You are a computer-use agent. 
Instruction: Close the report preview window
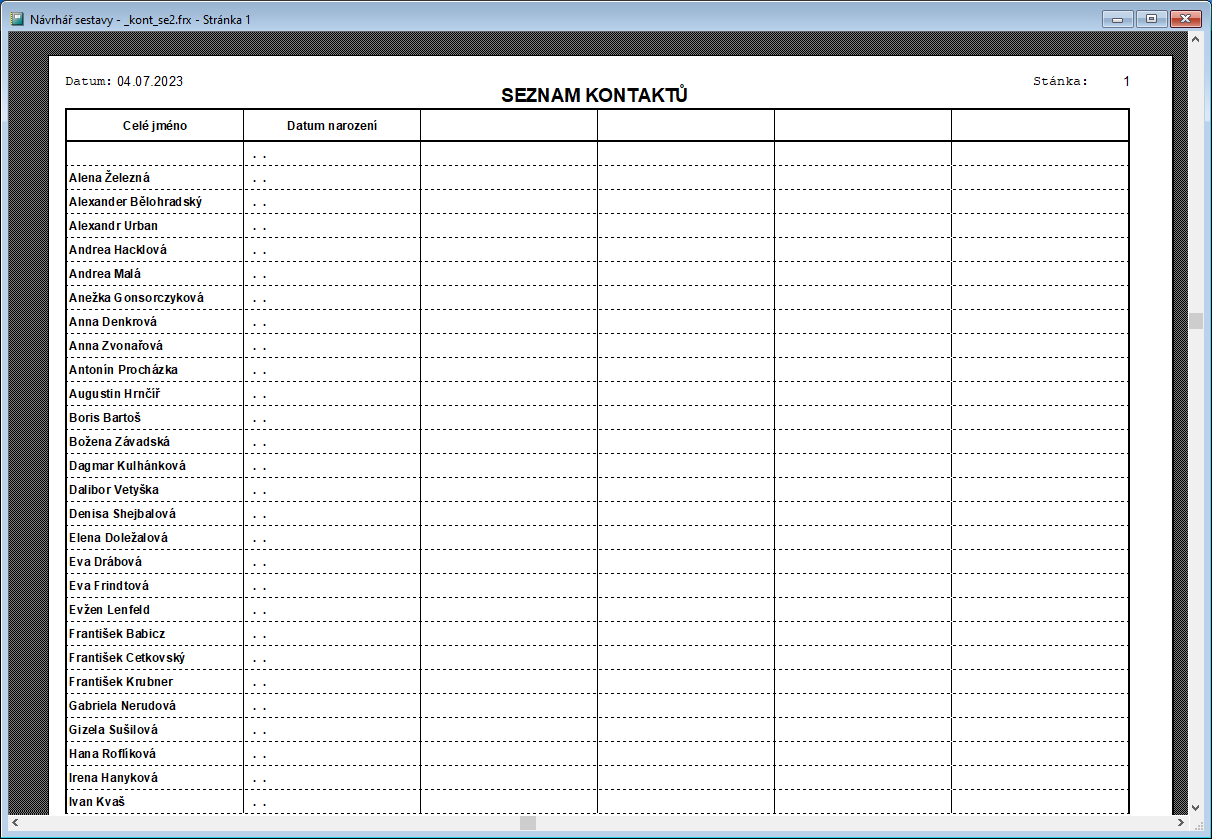tap(1185, 18)
